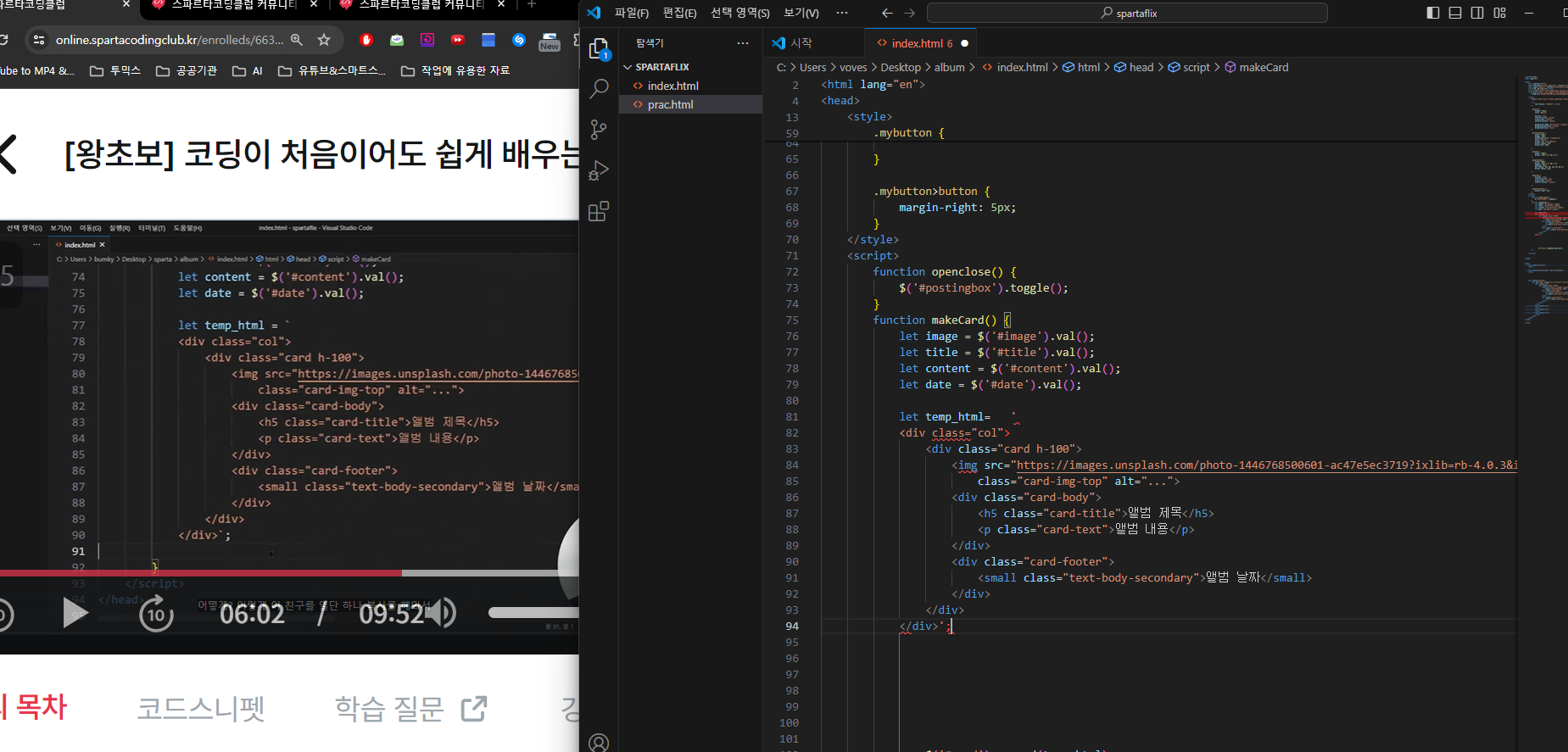Expand the head breadcrumb segment

[1134, 67]
